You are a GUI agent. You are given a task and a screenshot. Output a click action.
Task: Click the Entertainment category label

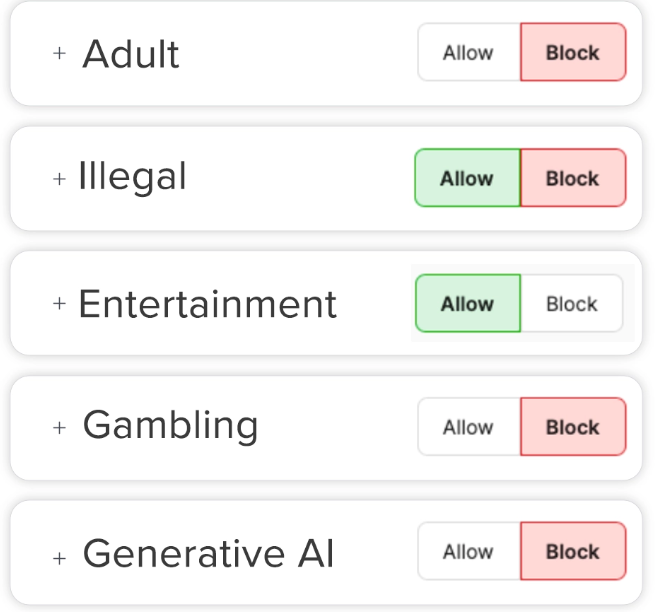pos(207,304)
